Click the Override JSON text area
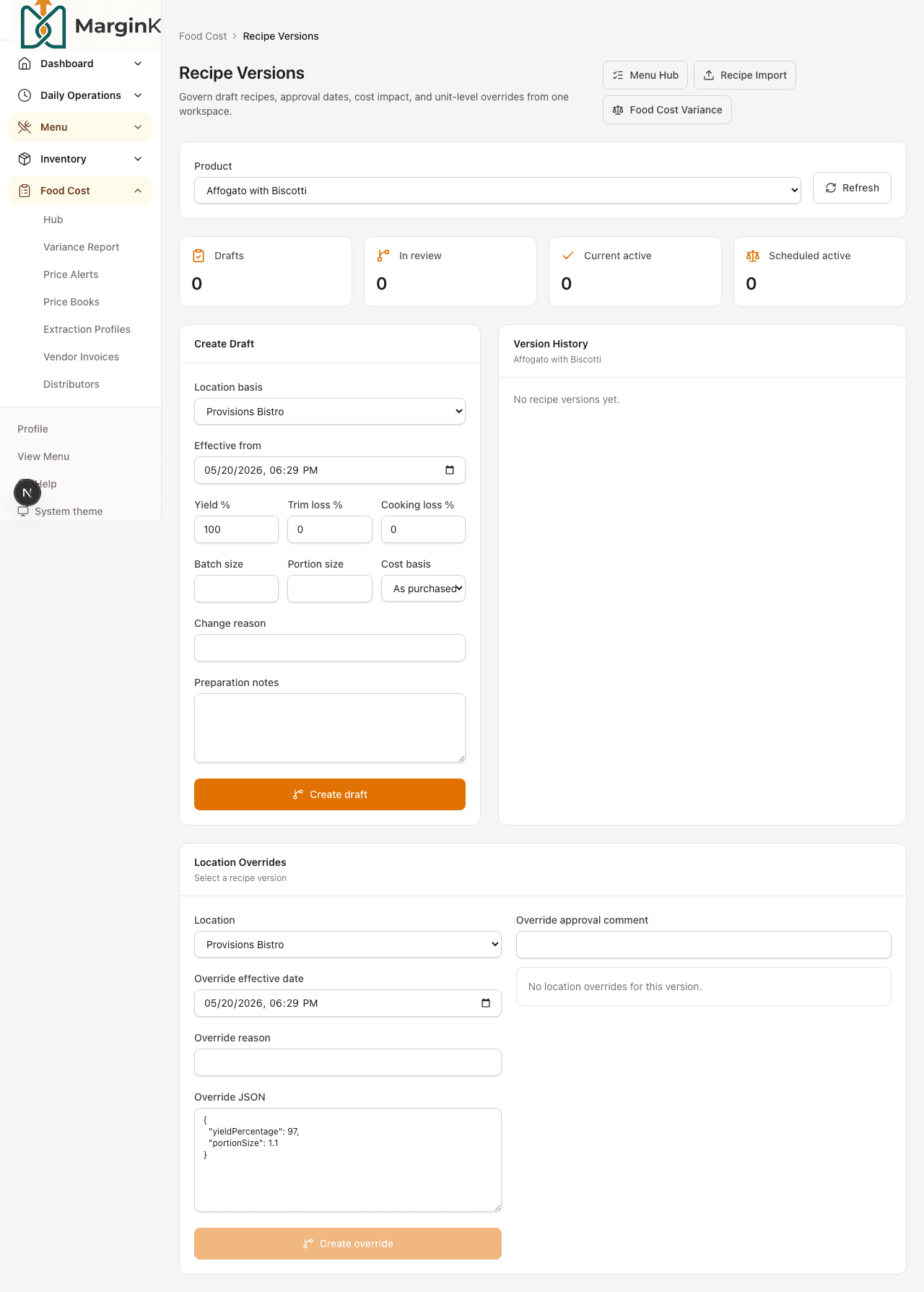Screen dimensions: 924x1292 coord(348,1160)
